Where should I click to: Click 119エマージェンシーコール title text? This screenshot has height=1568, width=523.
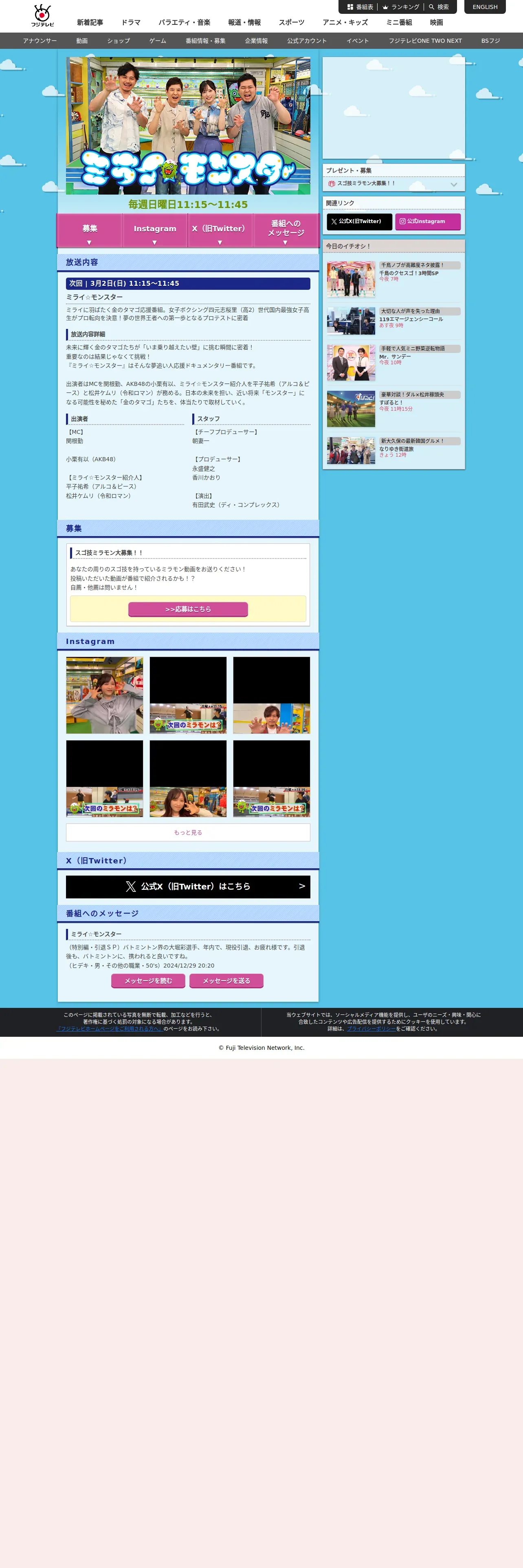pyautogui.click(x=411, y=319)
